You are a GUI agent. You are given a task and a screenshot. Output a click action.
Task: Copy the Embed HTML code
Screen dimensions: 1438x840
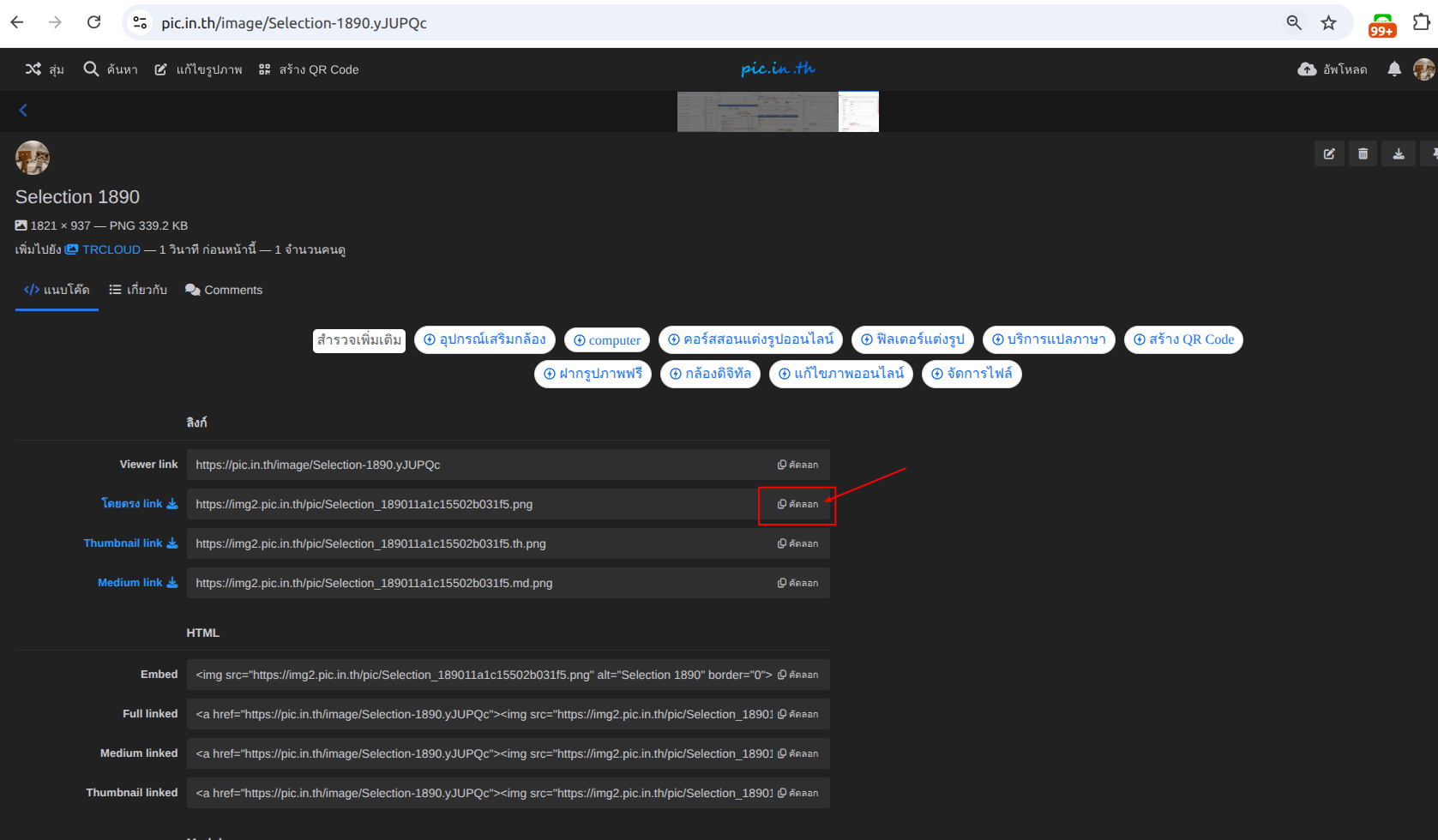[797, 675]
